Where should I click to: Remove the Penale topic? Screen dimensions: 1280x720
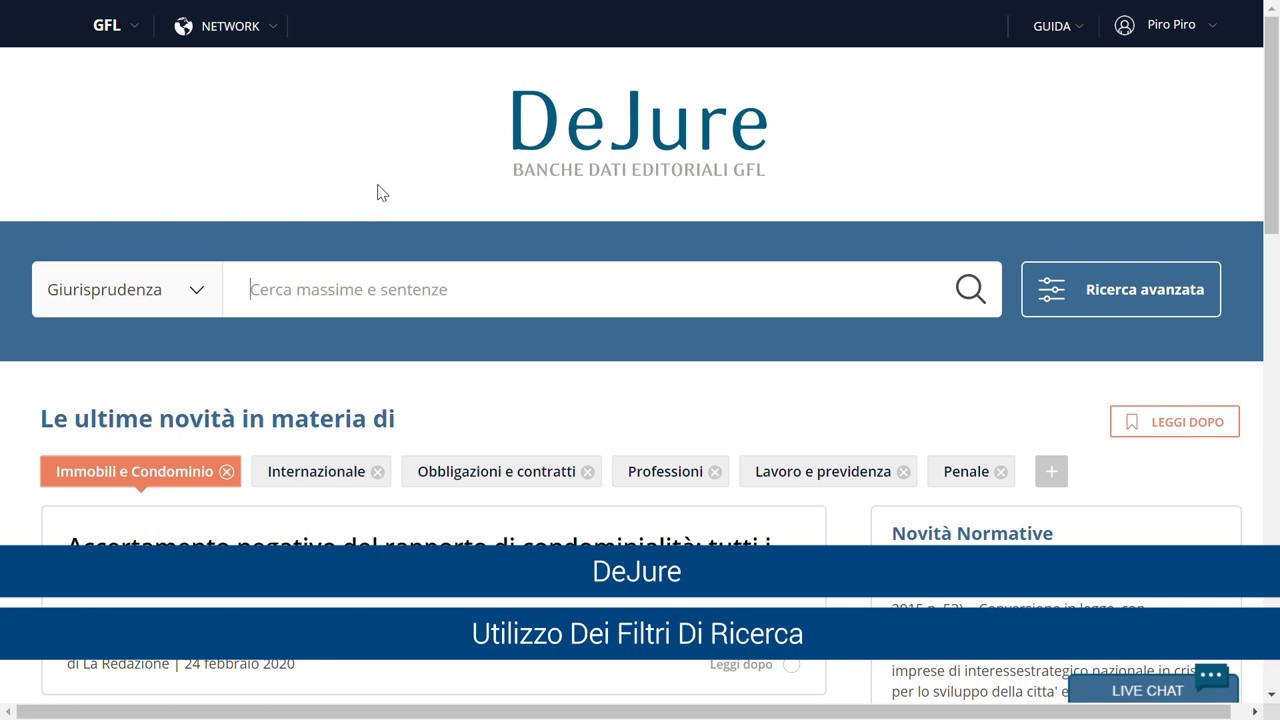[x=1000, y=472]
